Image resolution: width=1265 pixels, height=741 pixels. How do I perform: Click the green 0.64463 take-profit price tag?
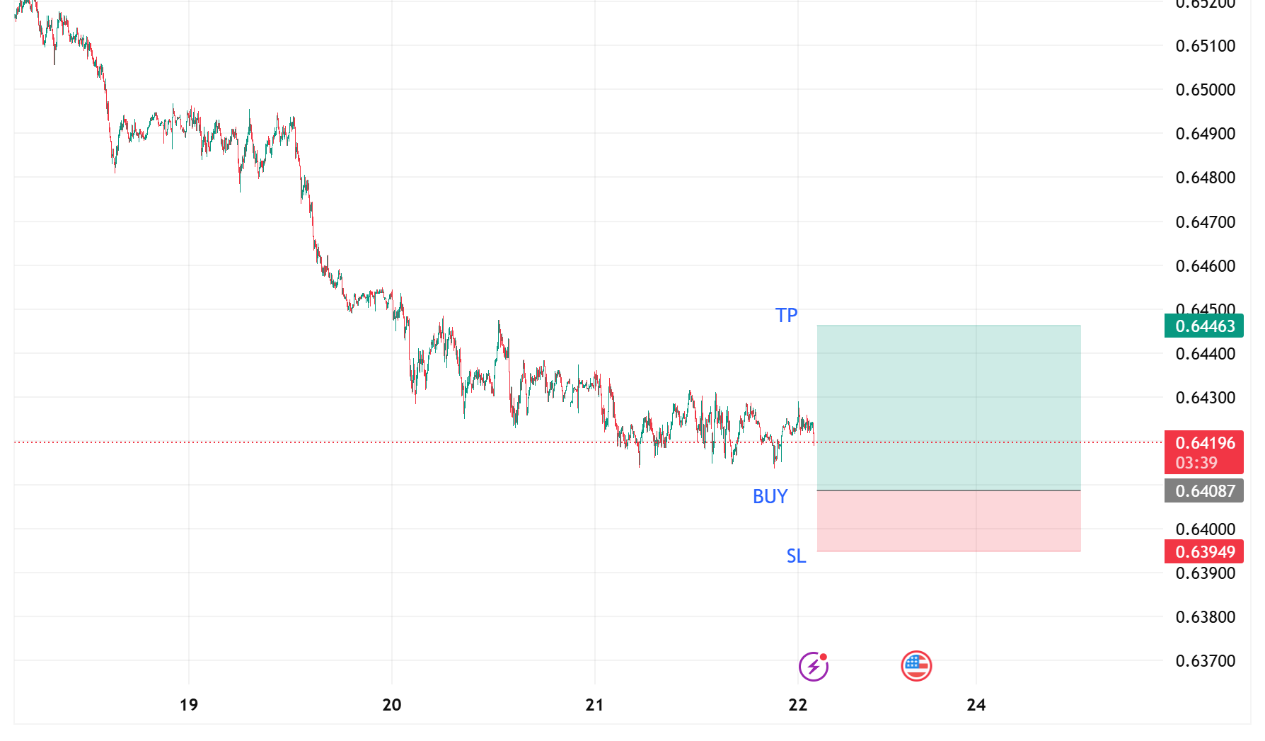[x=1204, y=326]
